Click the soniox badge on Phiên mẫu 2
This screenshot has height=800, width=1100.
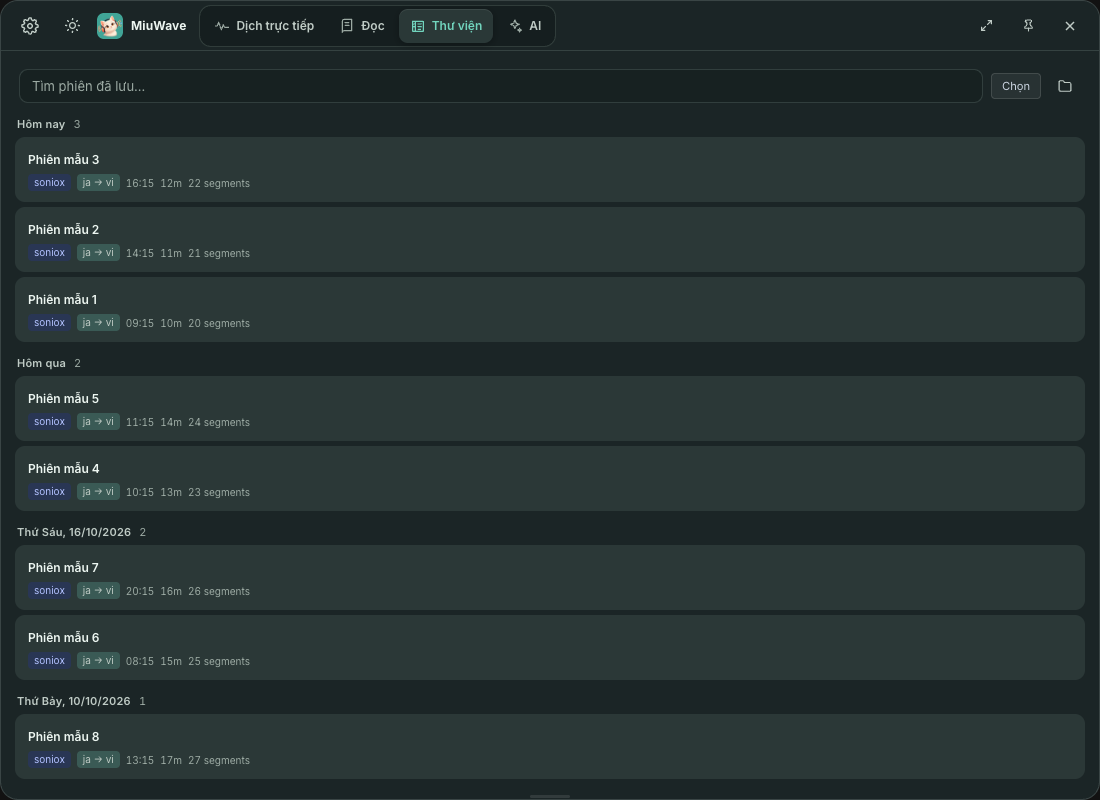[49, 253]
